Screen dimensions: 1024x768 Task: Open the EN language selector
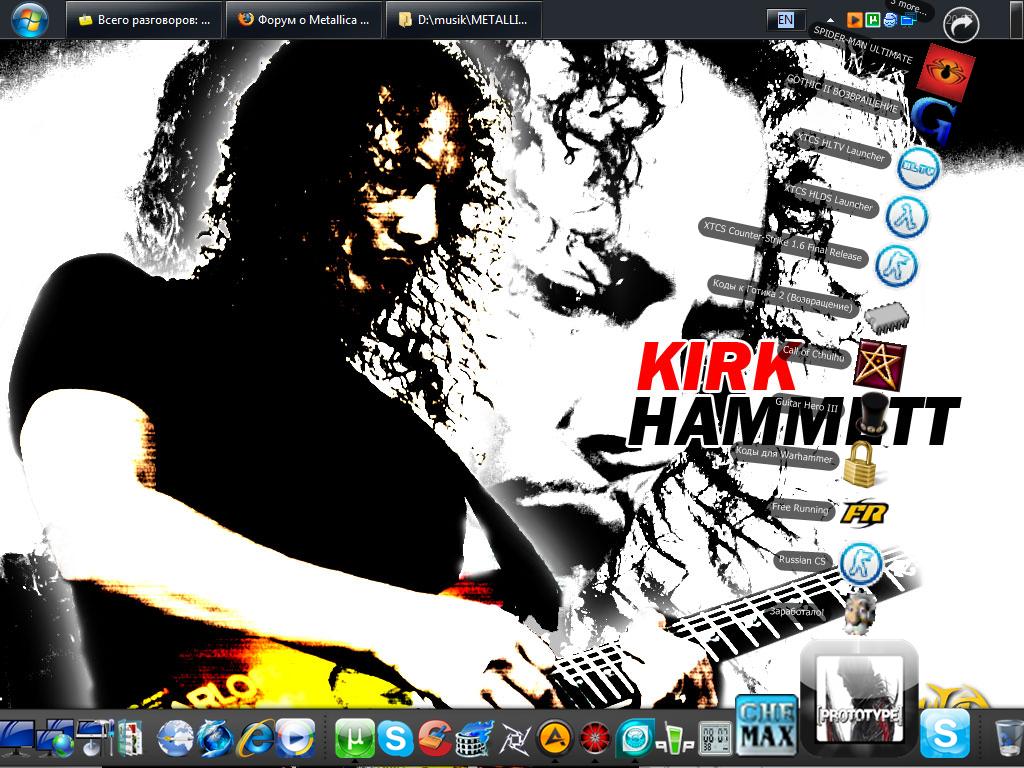coord(786,20)
